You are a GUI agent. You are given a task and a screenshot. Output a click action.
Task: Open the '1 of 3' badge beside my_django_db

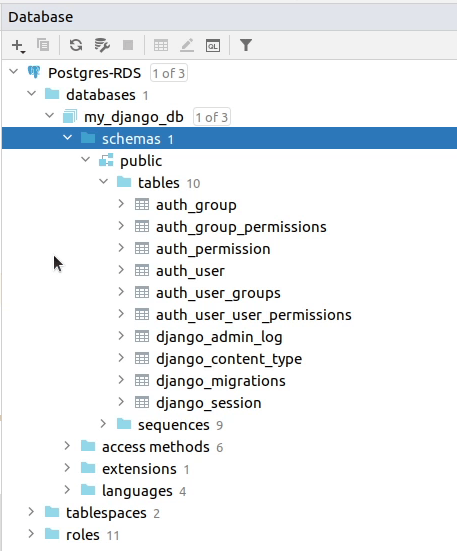[212, 117]
